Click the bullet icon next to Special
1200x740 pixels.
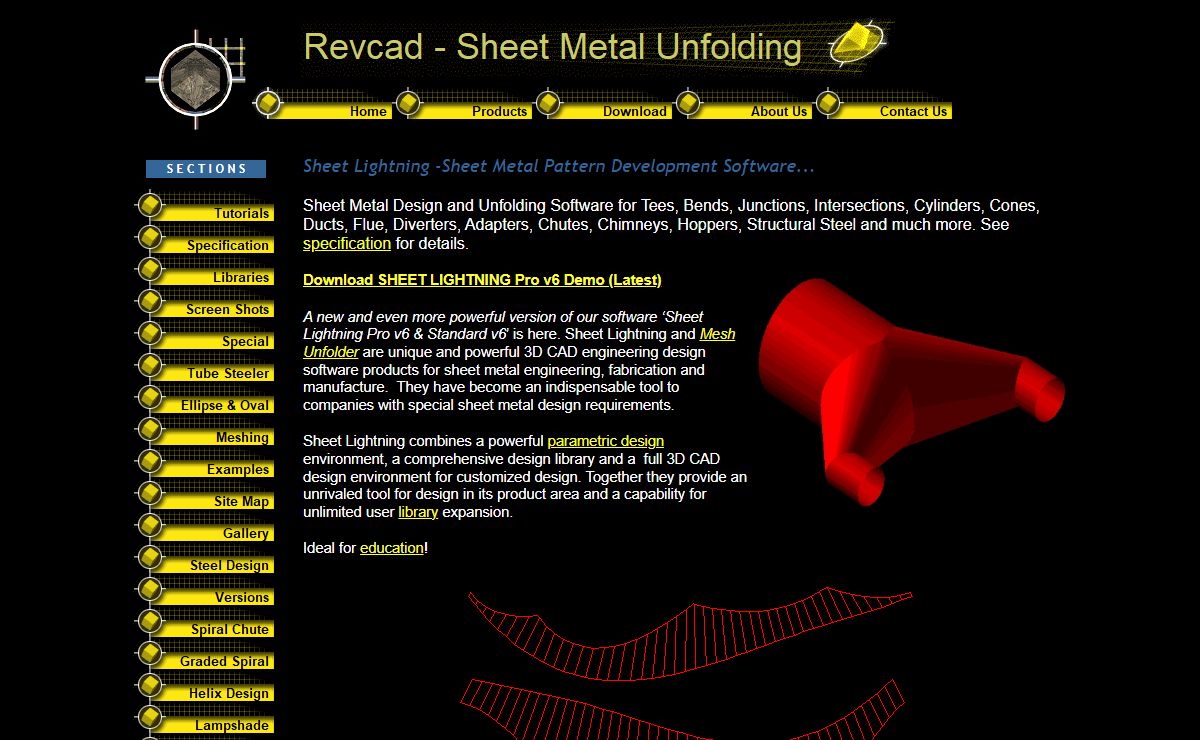(x=149, y=334)
